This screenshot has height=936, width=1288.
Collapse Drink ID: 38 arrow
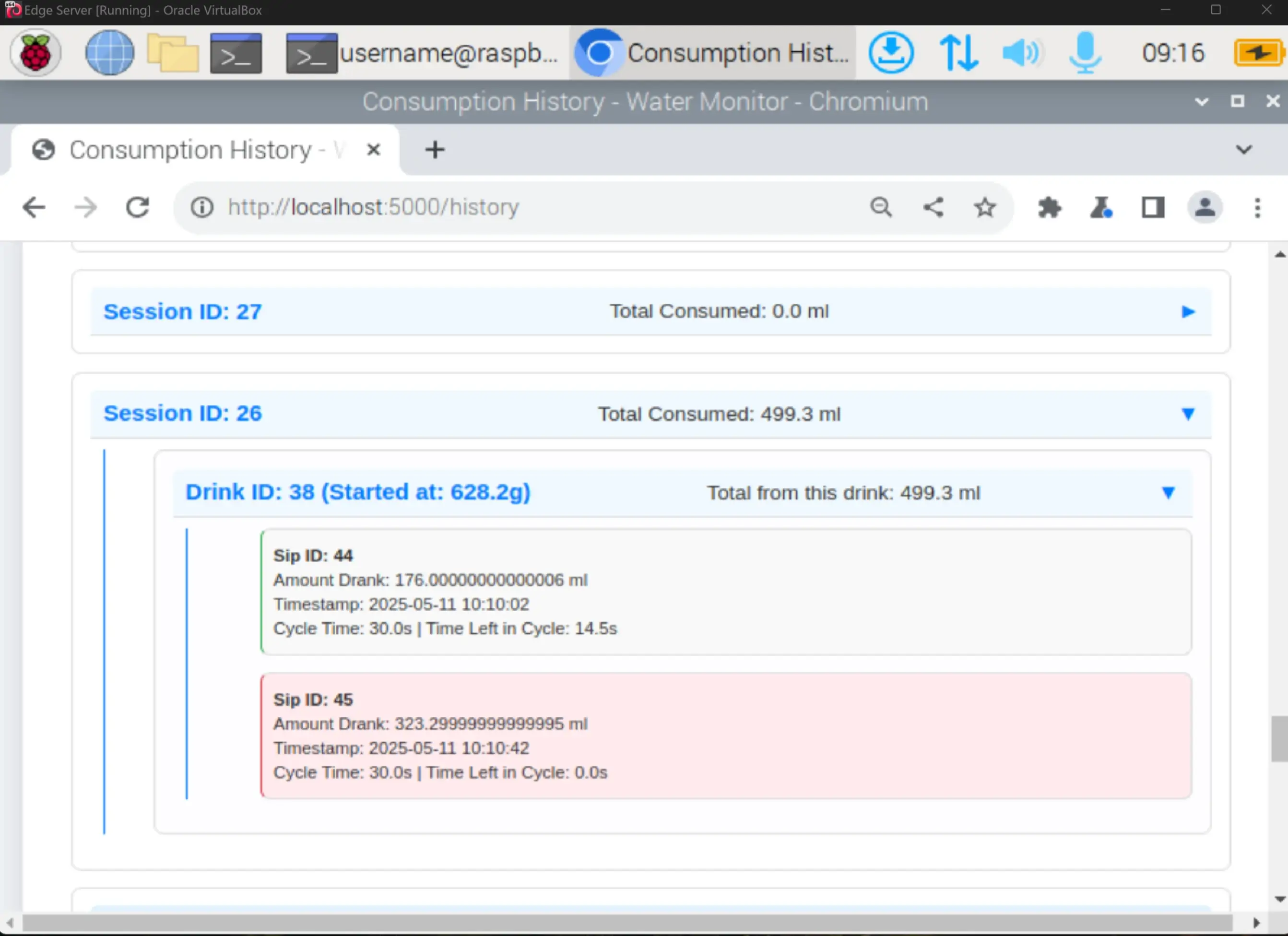pos(1168,493)
